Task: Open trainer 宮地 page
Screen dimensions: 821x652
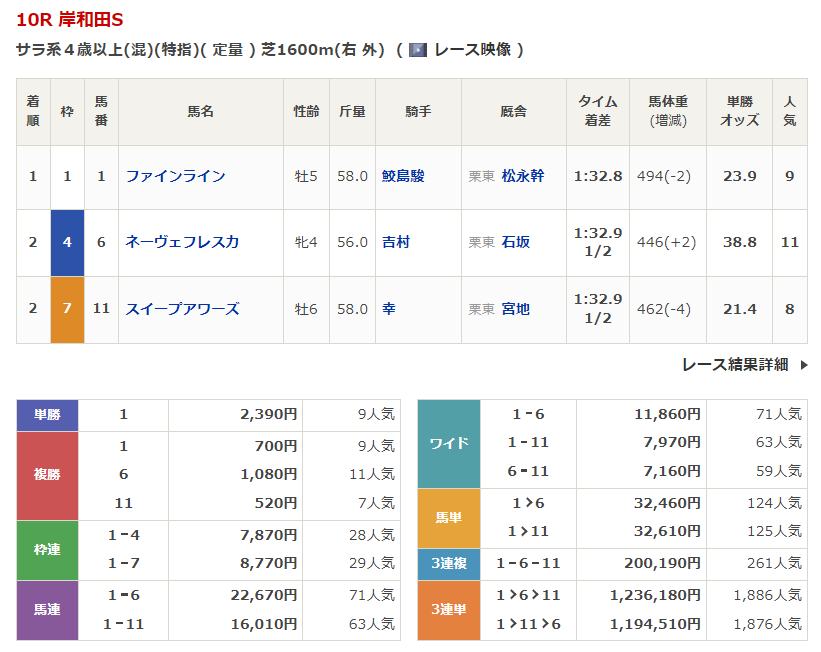Action: click(516, 309)
